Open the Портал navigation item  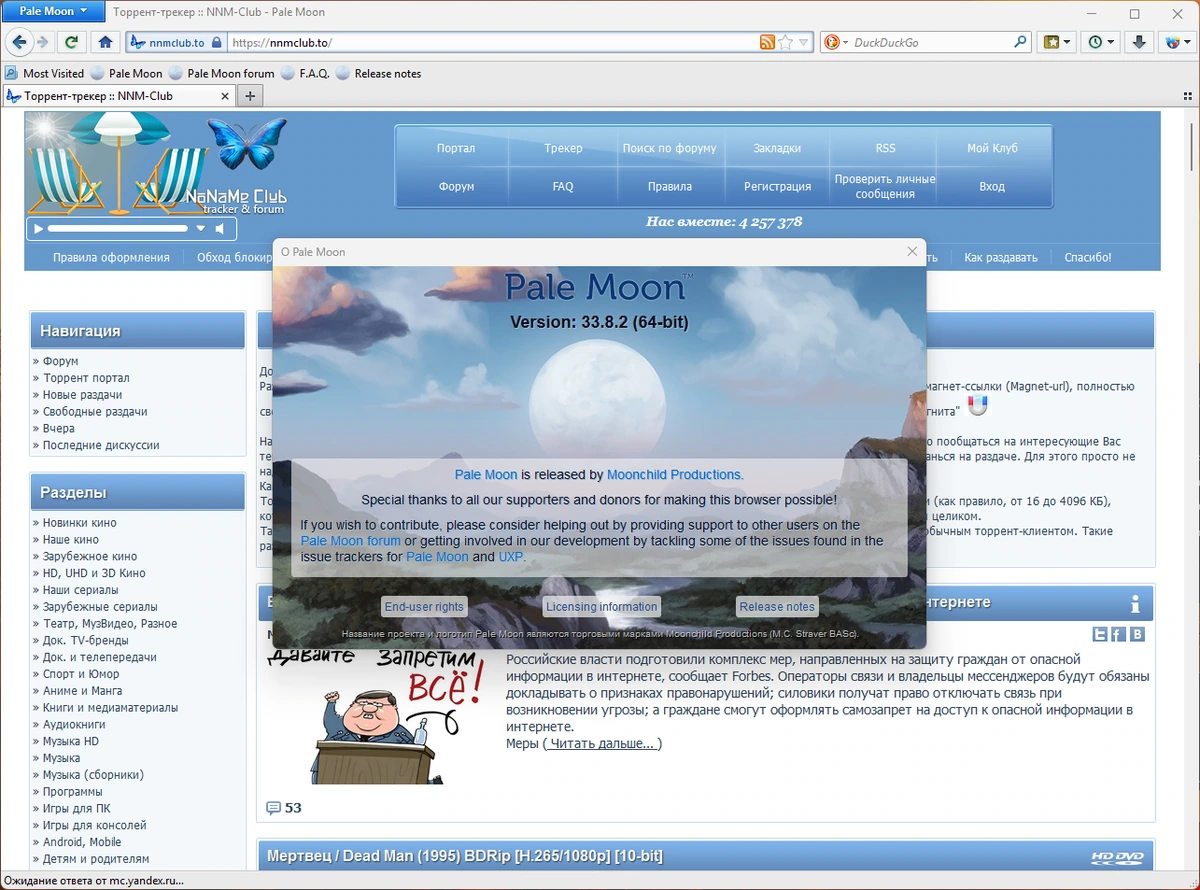click(x=456, y=148)
